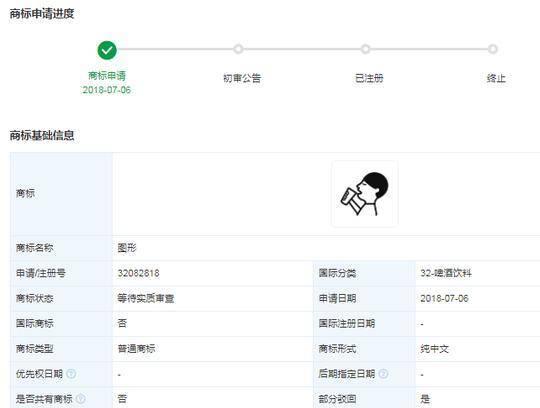Click the 商标状态 row label
The image size is (540, 408).
coord(34,298)
